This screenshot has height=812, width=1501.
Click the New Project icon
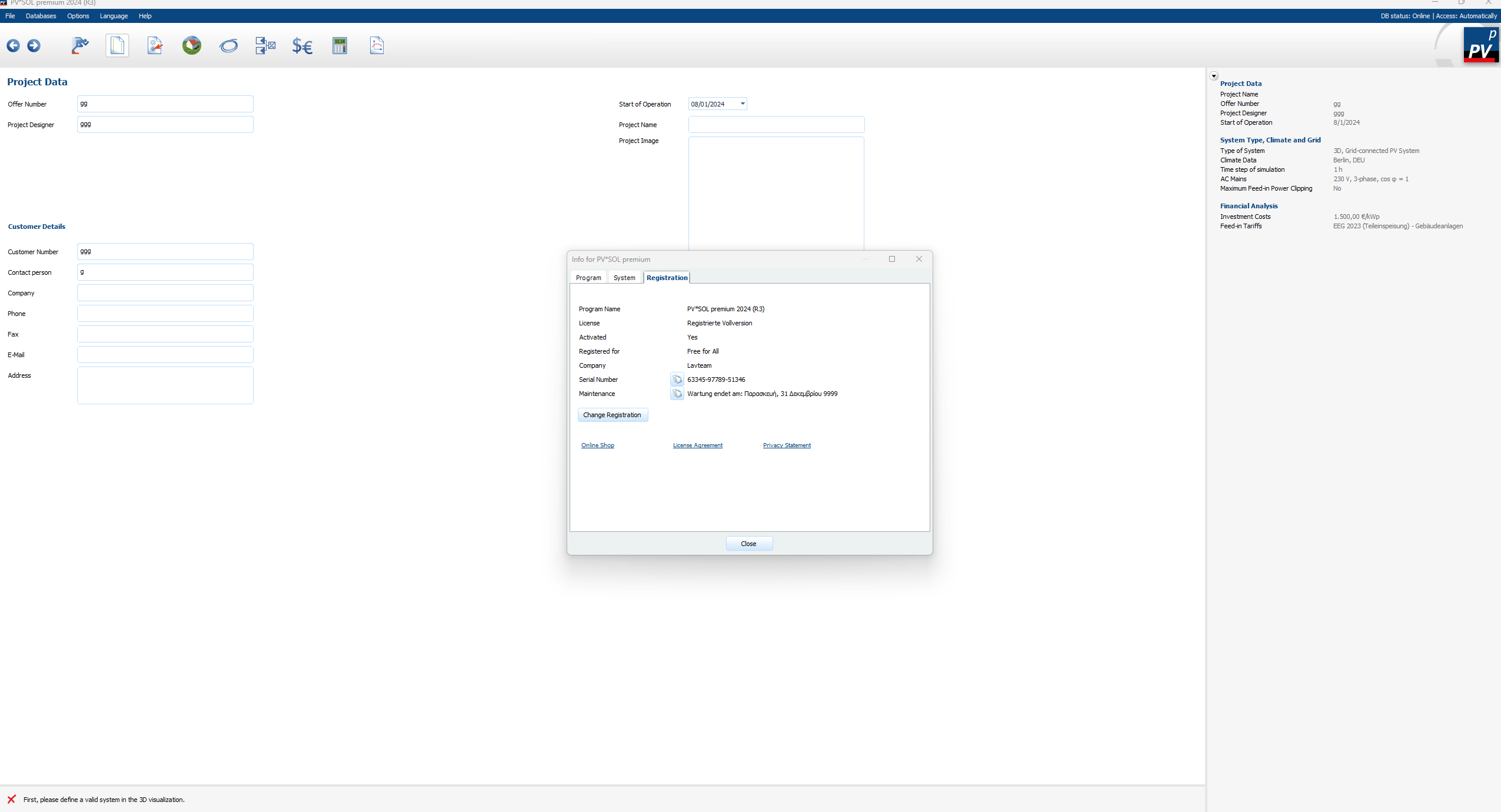tap(118, 45)
